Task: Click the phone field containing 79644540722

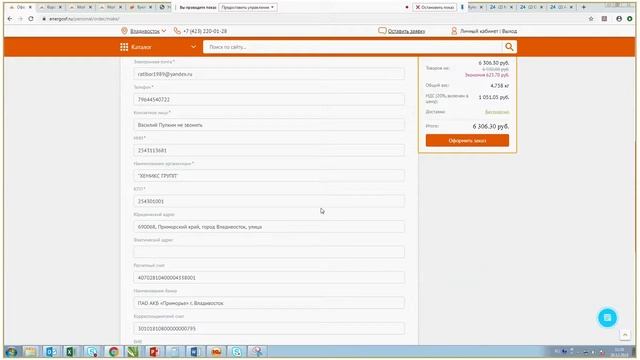Action: point(269,99)
